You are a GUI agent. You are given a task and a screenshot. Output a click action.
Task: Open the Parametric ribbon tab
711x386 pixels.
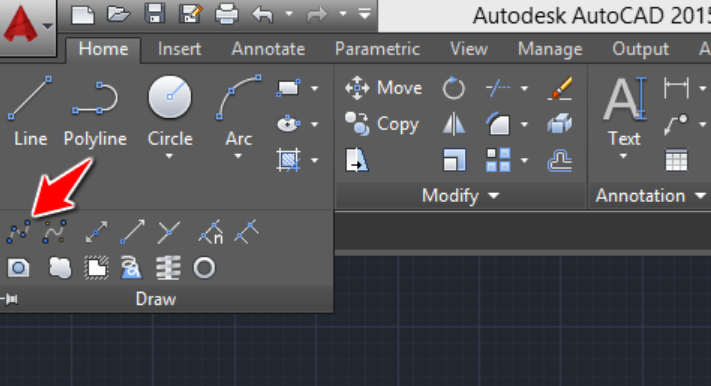click(x=377, y=49)
